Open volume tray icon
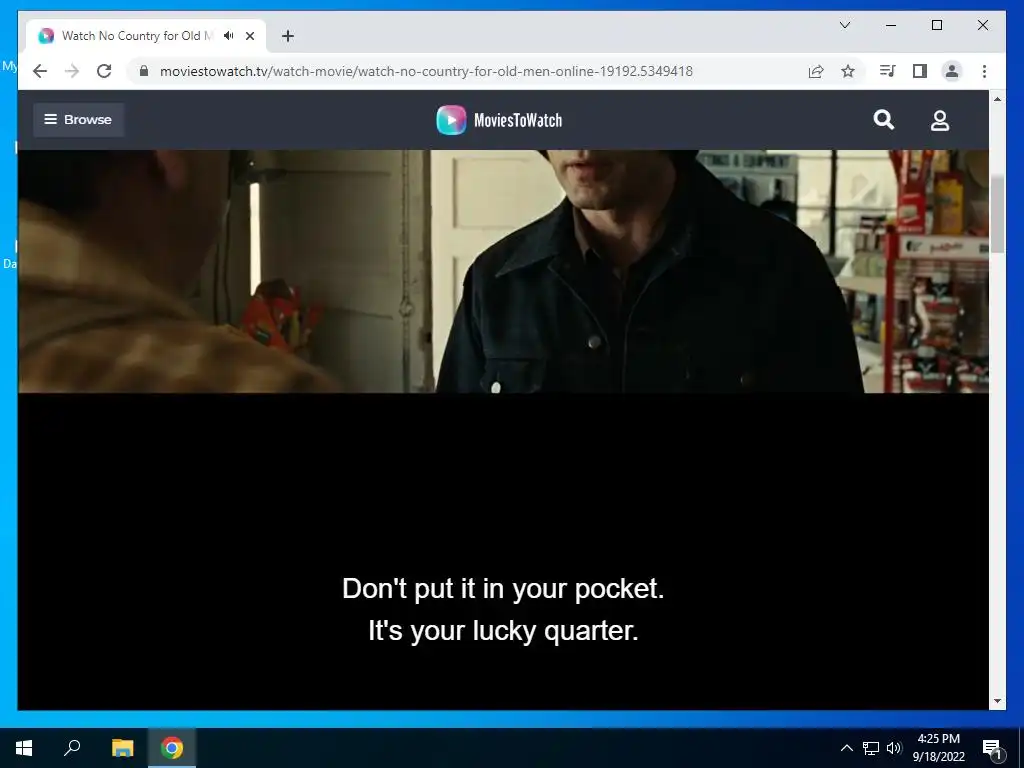Screen dimensions: 1024x768 [894, 748]
